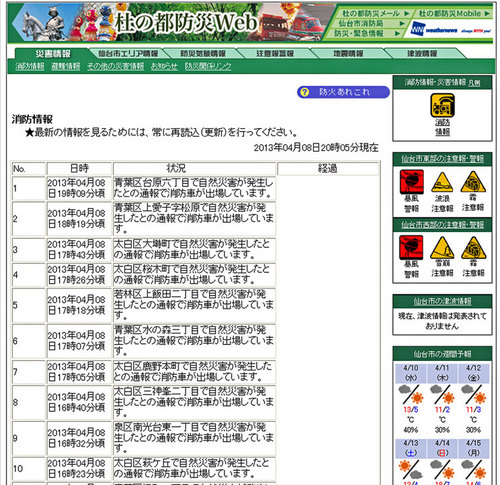Select row 10 status about 太白区萩ケ丘
Image resolution: width=500 pixels, height=485 pixels.
(x=195, y=468)
